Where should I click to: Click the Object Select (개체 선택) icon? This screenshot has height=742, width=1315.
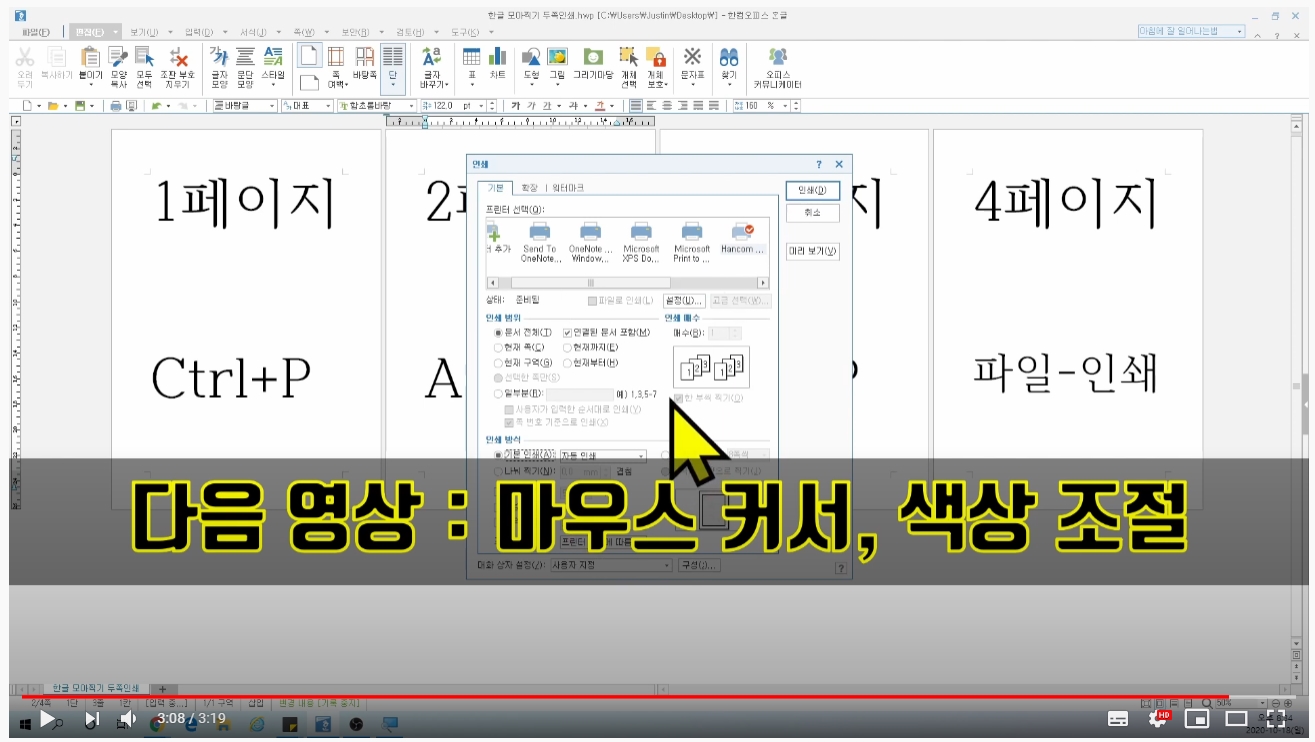coord(629,57)
